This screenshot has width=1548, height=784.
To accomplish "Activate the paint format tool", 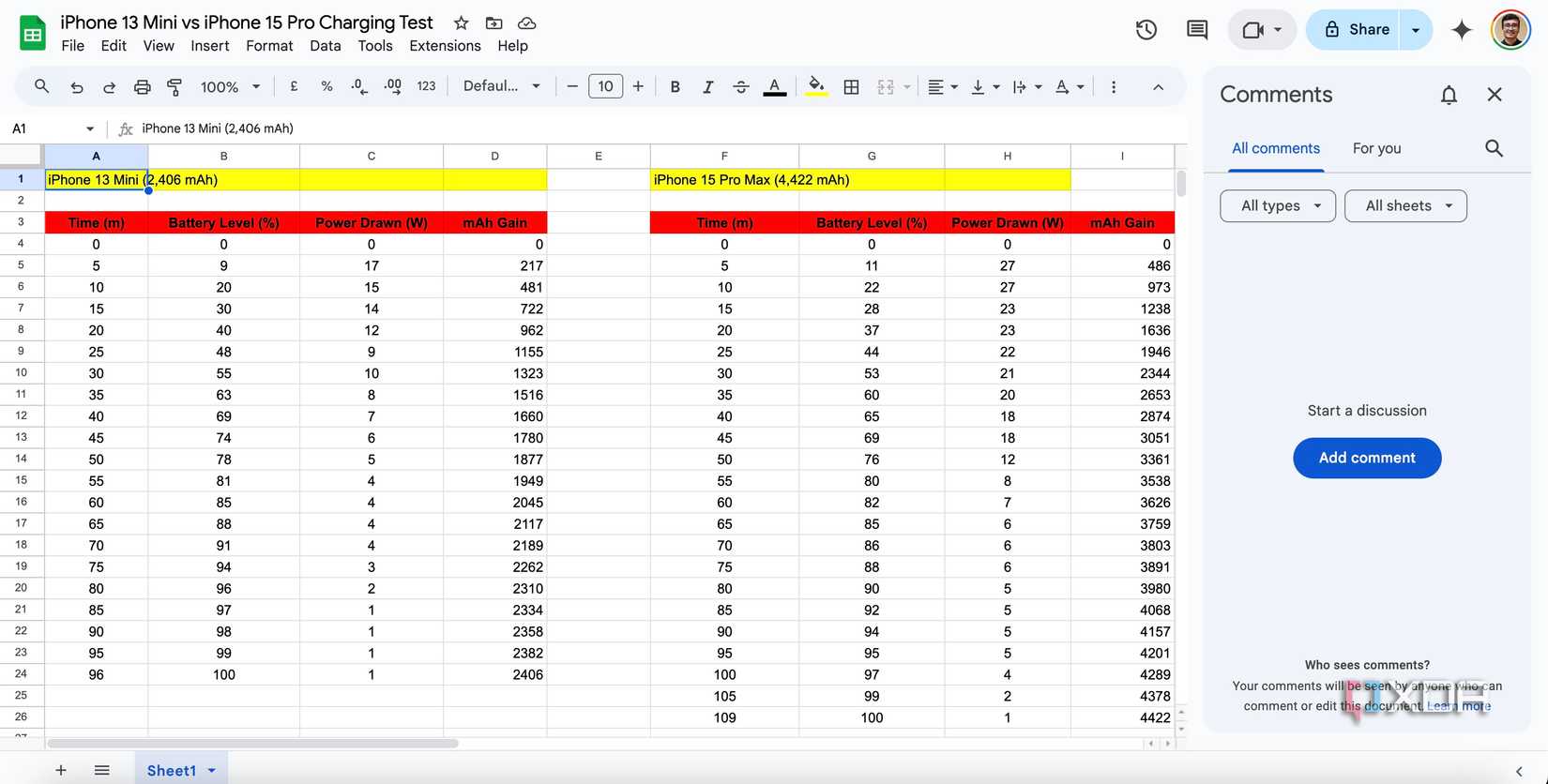I will (175, 86).
